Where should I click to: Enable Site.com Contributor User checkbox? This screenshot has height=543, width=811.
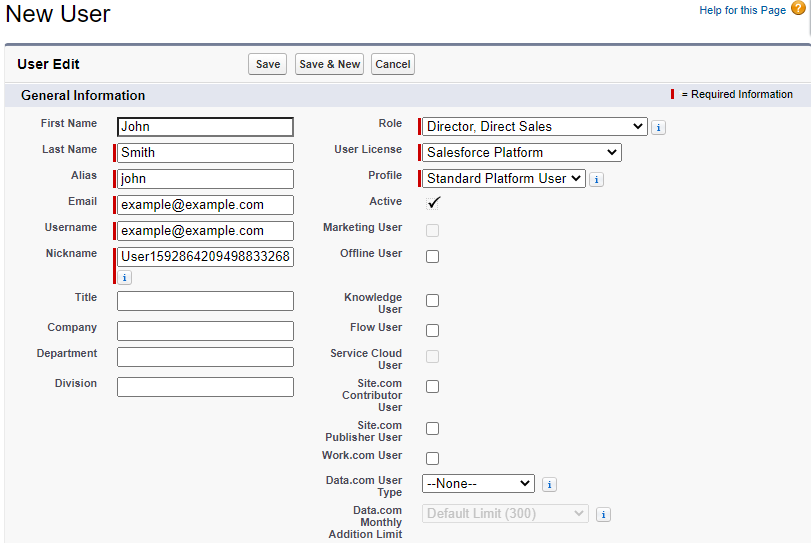432,387
